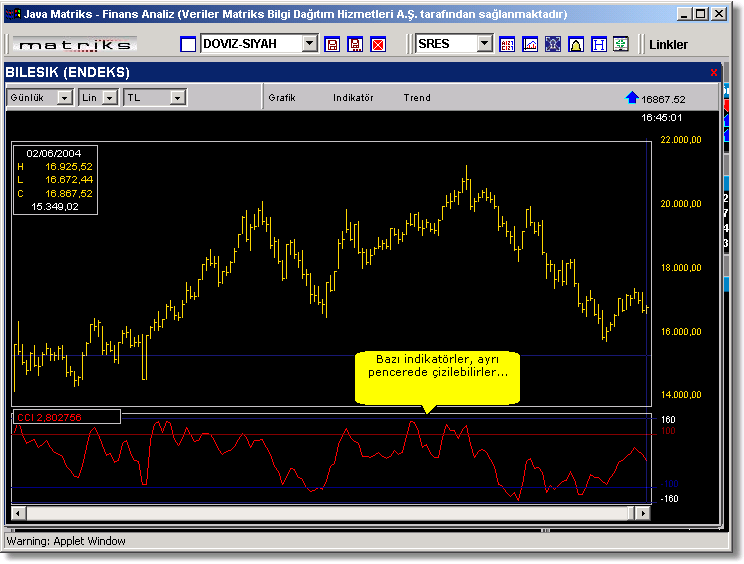
Task: Toggle the white square box before DOVIZ-SIYAH
Action: 188,45
